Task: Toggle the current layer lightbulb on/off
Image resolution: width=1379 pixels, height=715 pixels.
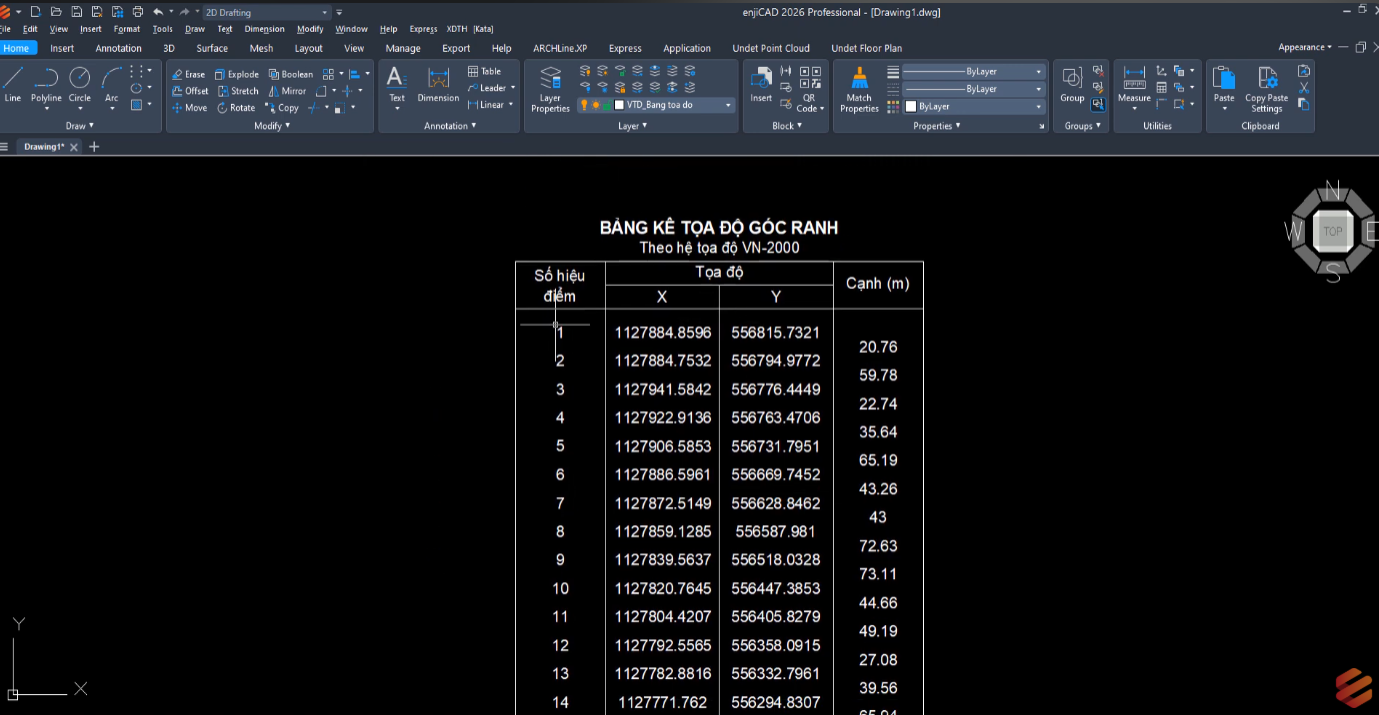Action: [584, 105]
